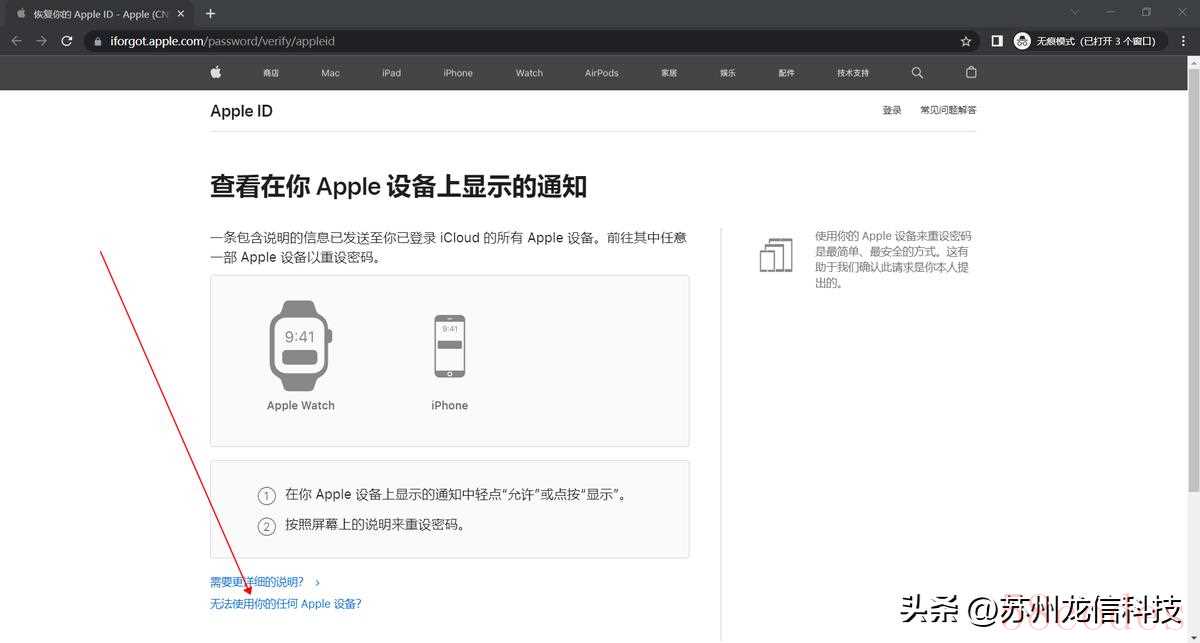Click the 需要更详细的说明 link
This screenshot has width=1200, height=643.
[257, 582]
